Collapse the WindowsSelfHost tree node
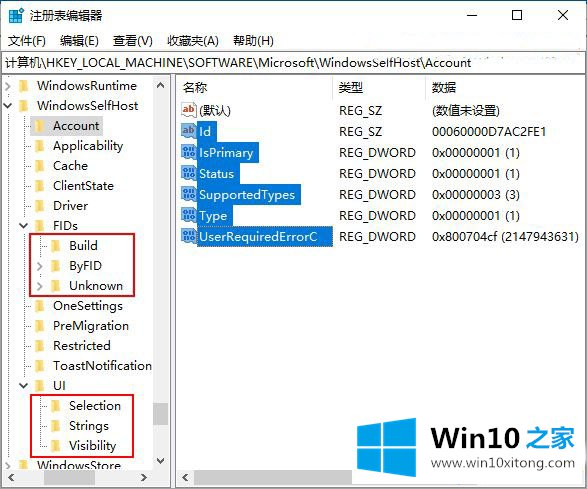 (8, 106)
